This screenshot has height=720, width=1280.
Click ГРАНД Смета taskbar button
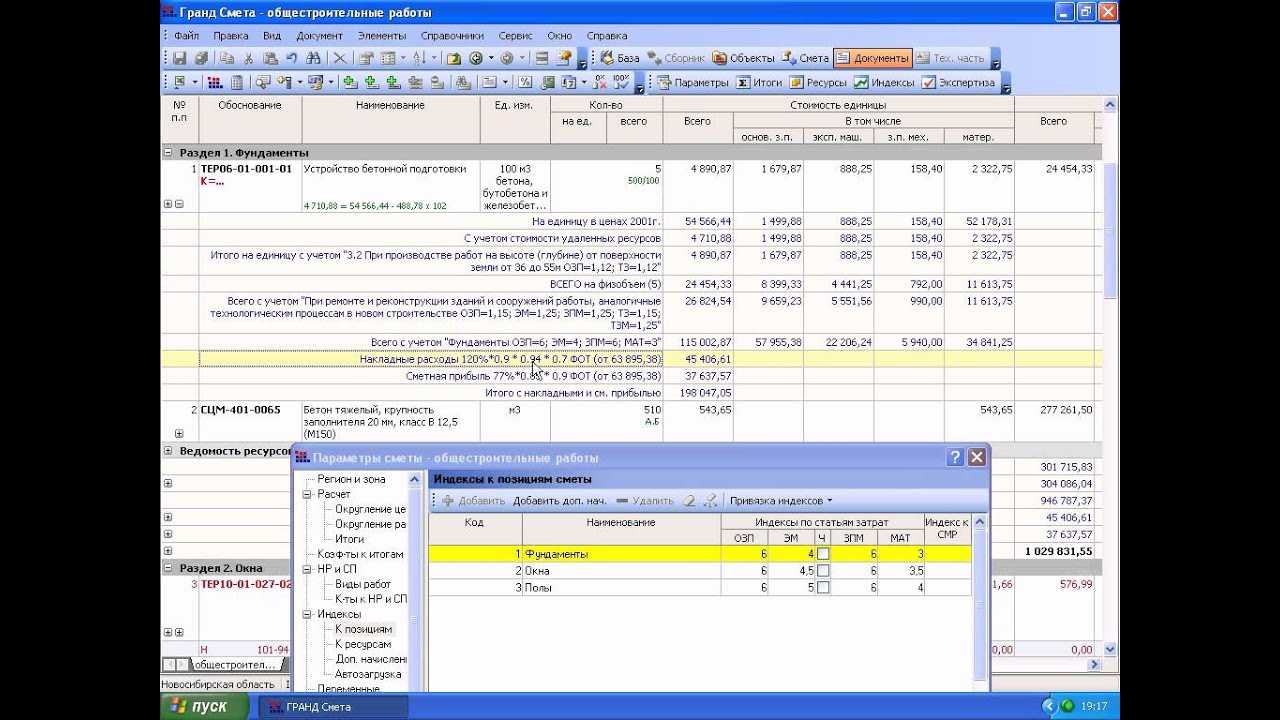[x=334, y=706]
